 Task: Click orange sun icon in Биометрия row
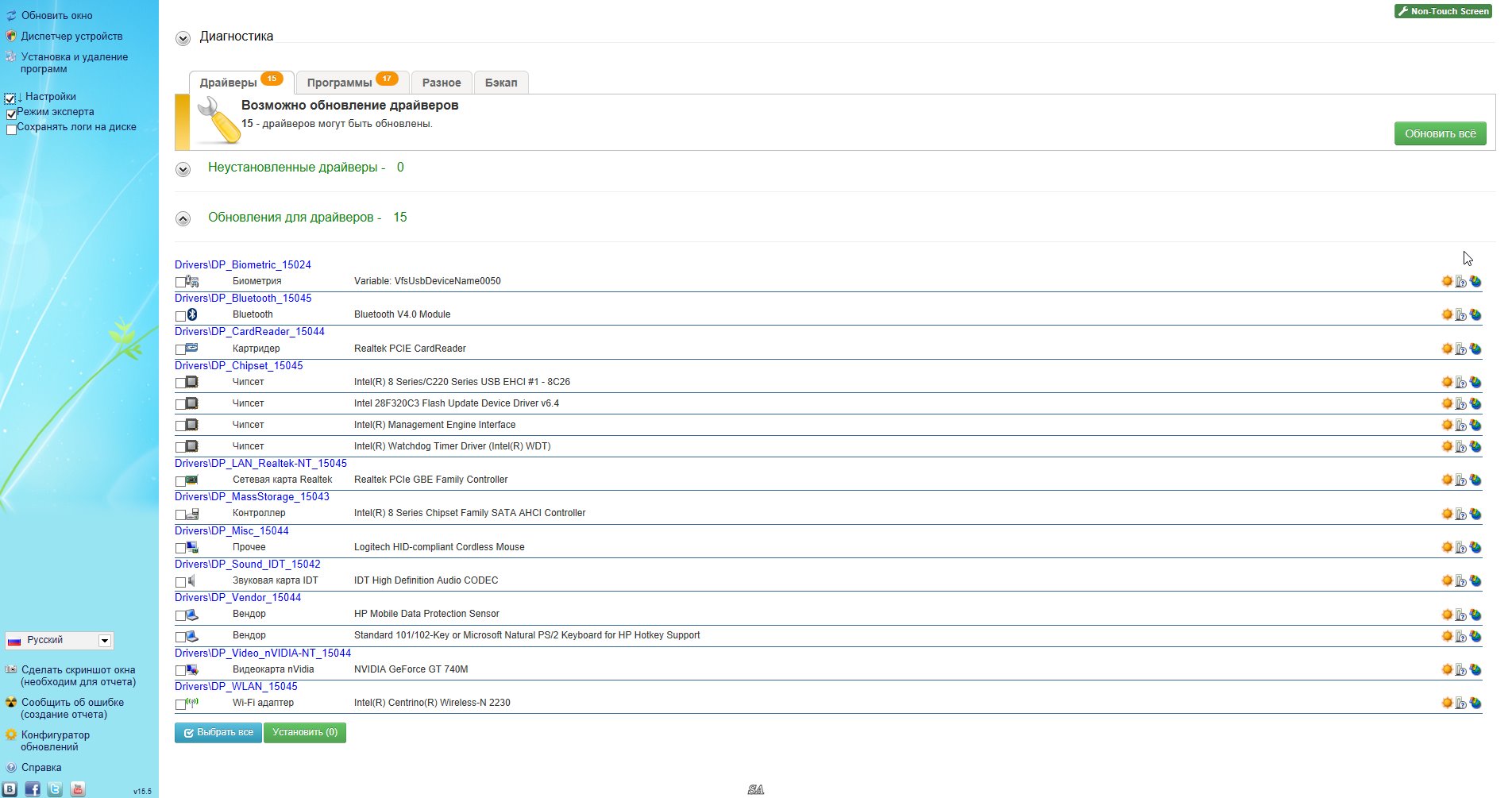coord(1447,281)
